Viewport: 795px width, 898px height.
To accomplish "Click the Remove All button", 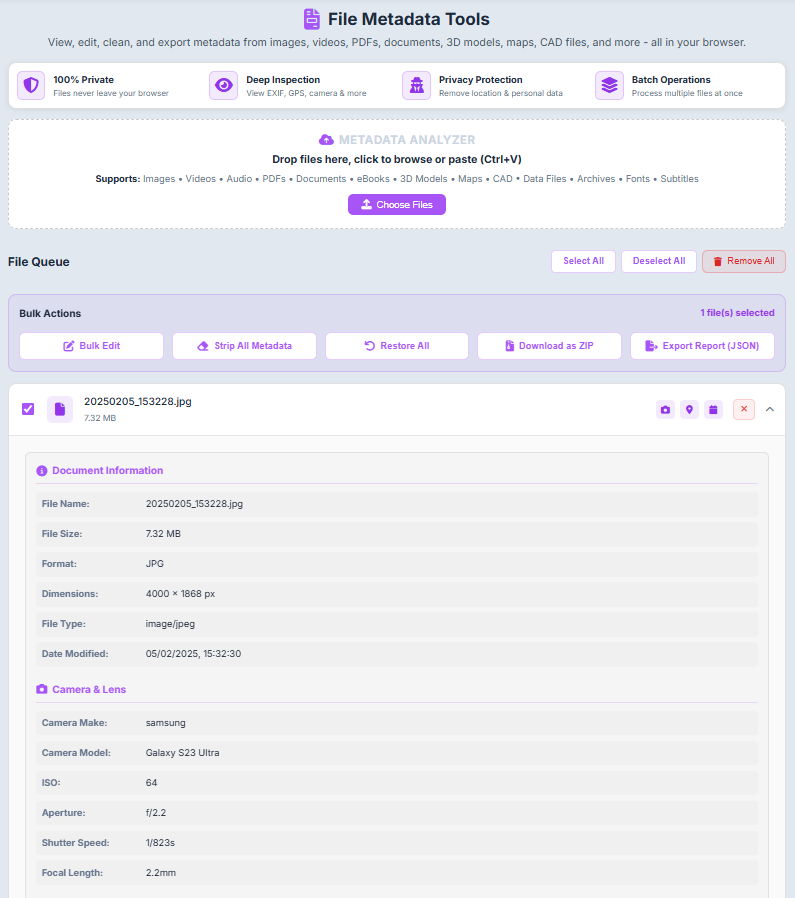I will tap(744, 261).
